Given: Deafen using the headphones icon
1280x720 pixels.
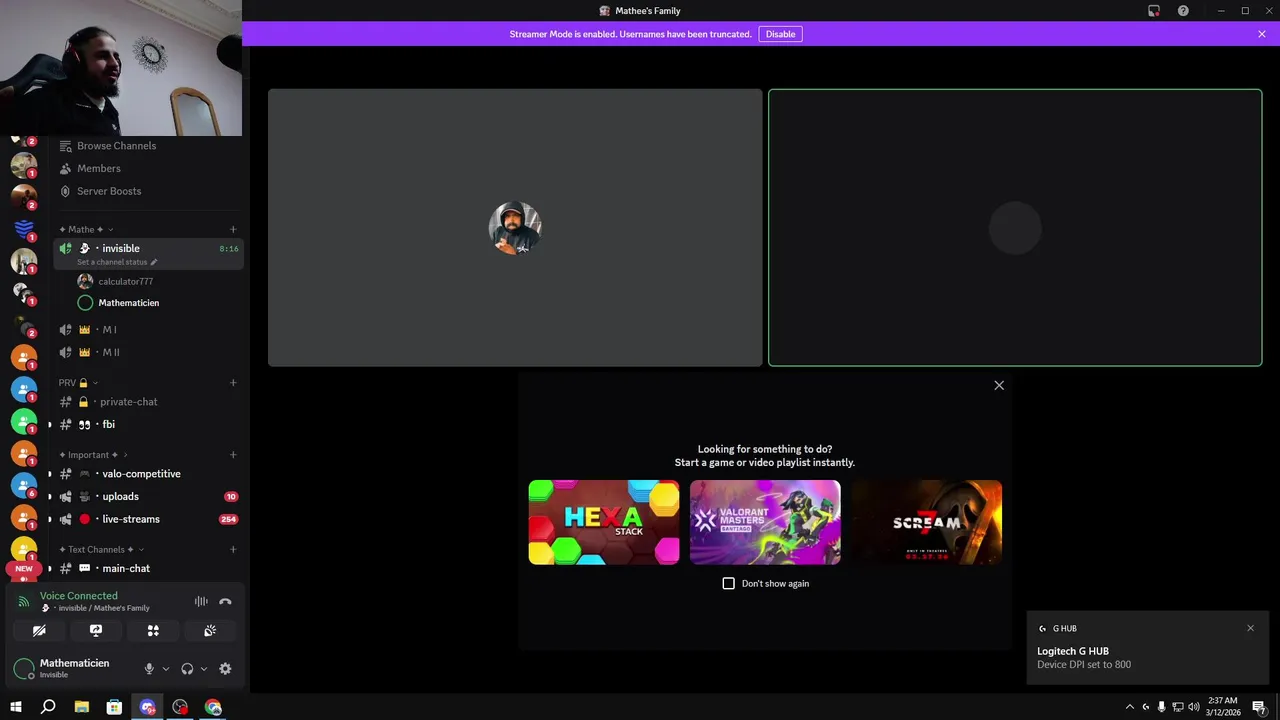Looking at the screenshot, I should coord(187,669).
